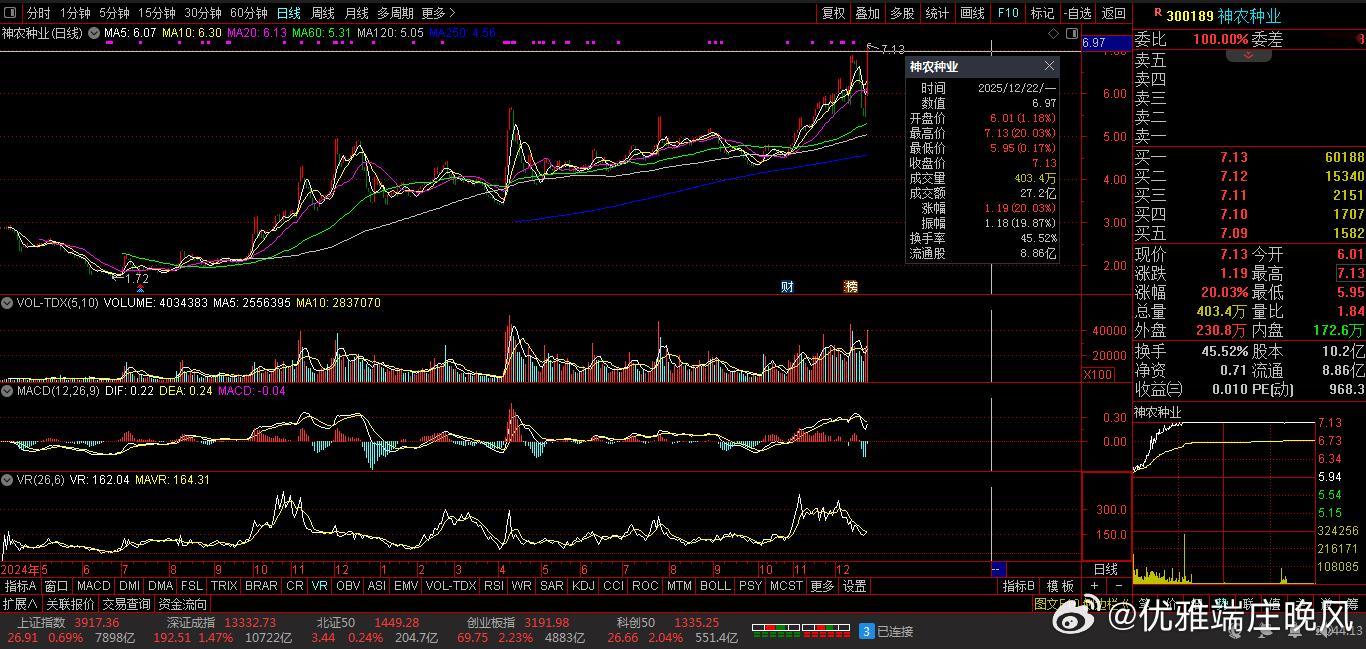
Task: Click the 财 financial marker on the chart
Action: click(787, 286)
